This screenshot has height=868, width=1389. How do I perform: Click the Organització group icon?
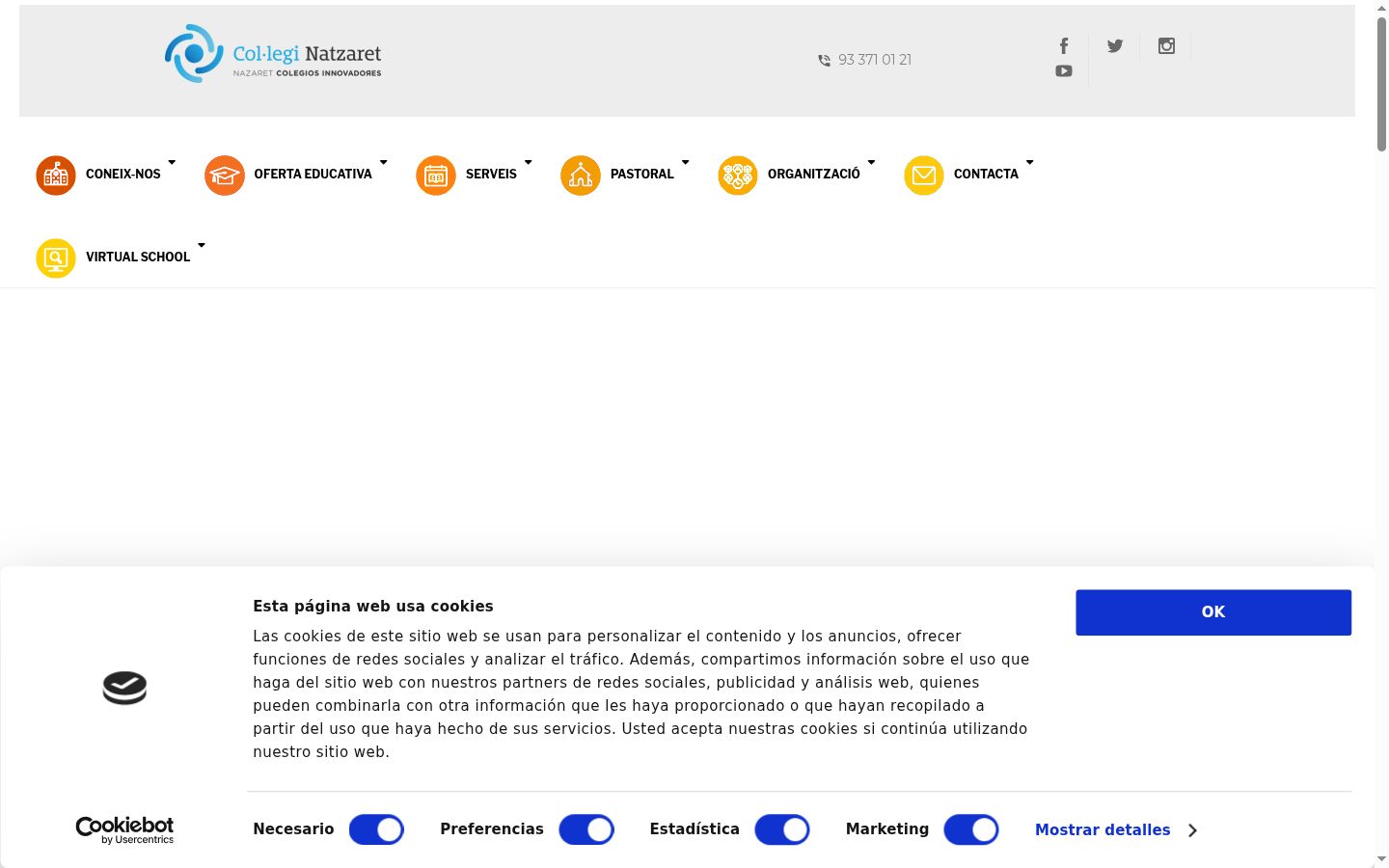pos(738,176)
